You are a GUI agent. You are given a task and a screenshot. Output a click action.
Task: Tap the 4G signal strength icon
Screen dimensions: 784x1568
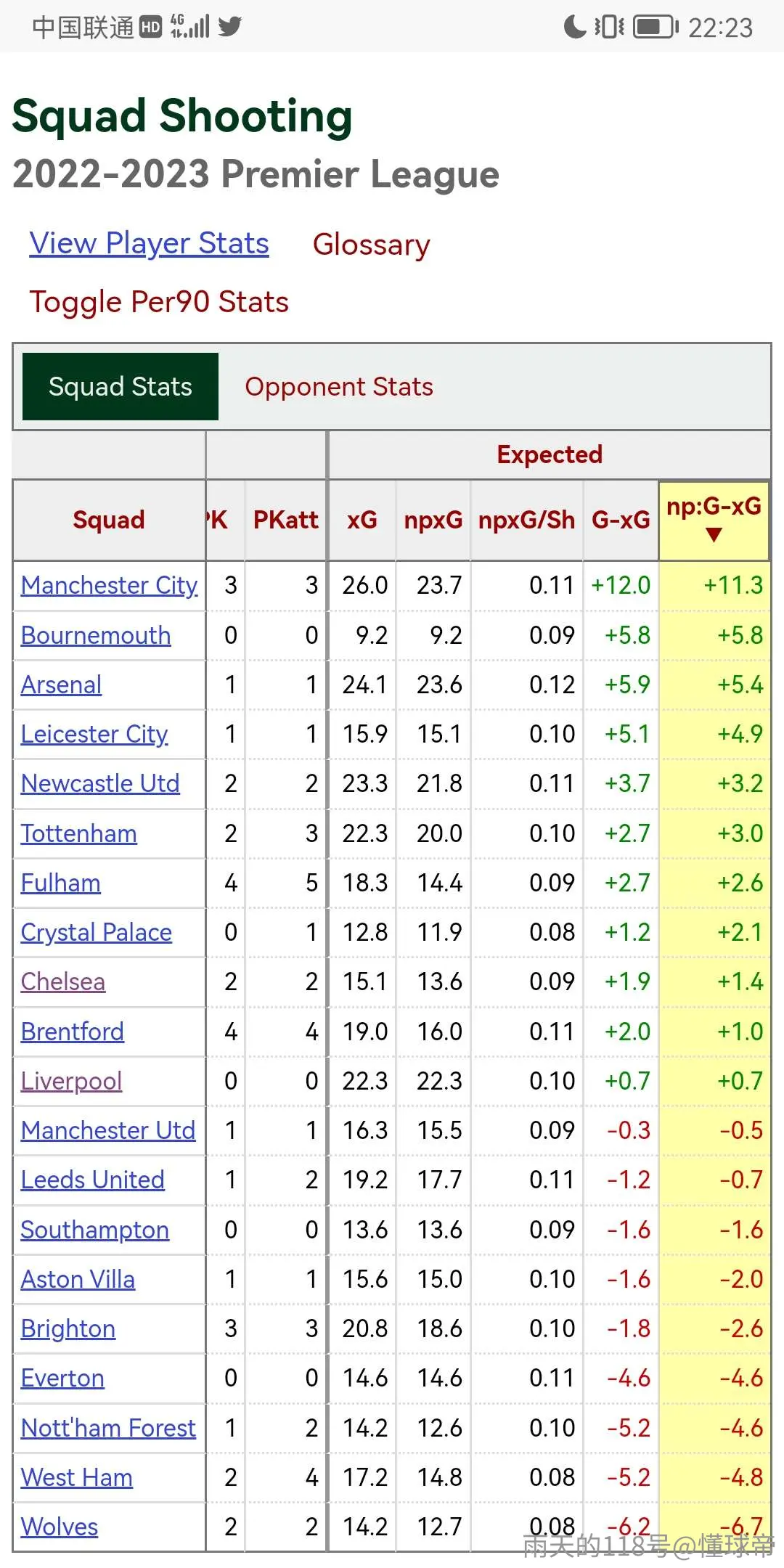pyautogui.click(x=189, y=26)
